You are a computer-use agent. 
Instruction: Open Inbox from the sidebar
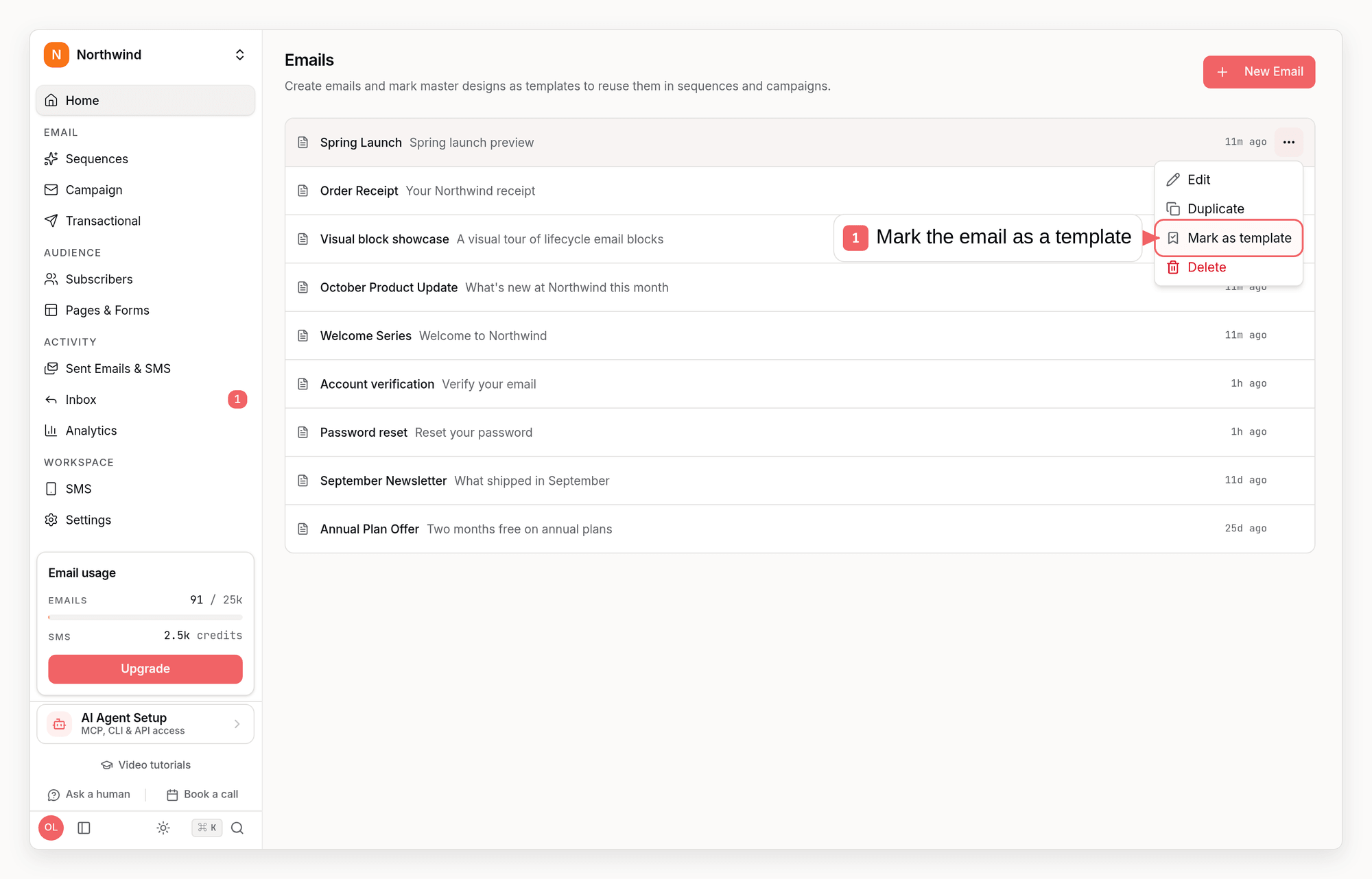click(145, 400)
